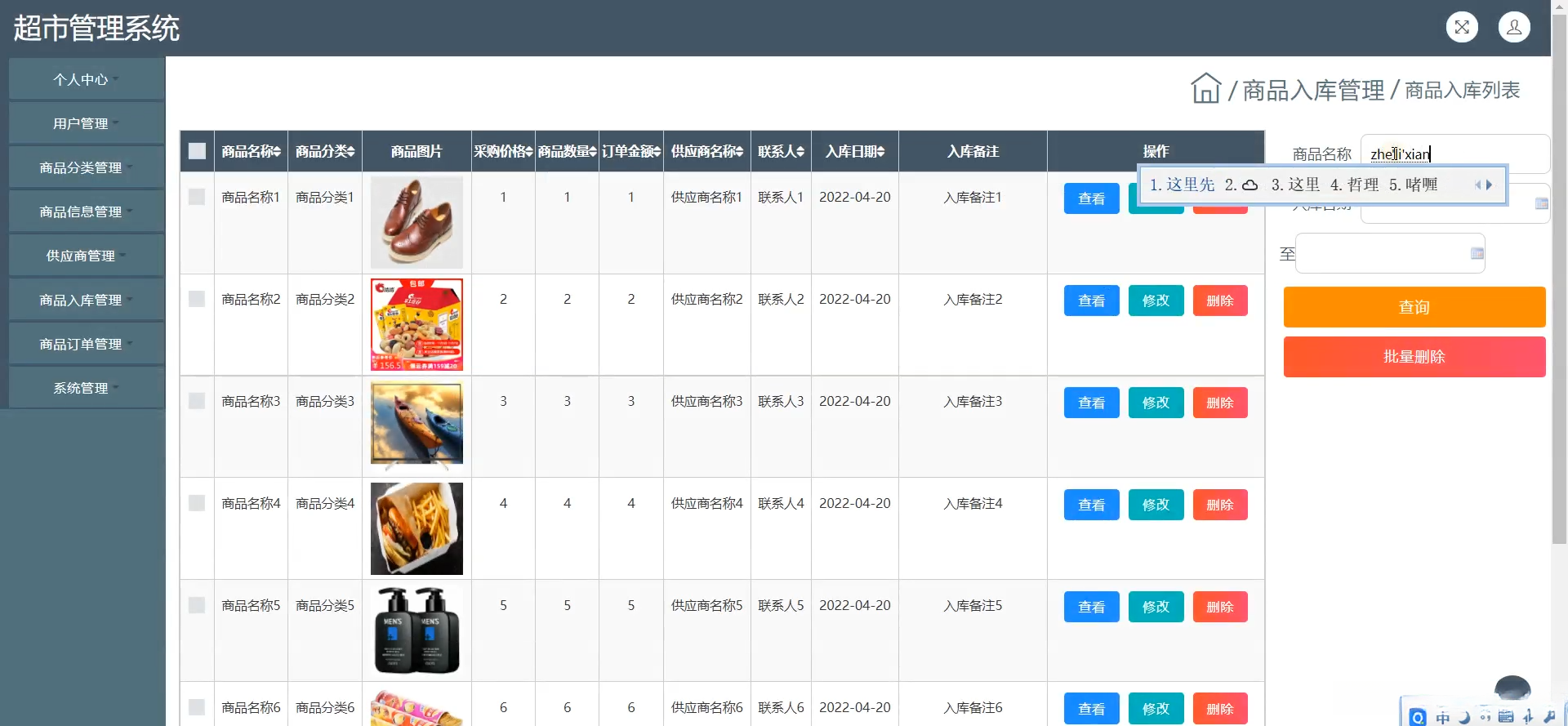Open the IME soft keyboard icon

pos(1506,717)
